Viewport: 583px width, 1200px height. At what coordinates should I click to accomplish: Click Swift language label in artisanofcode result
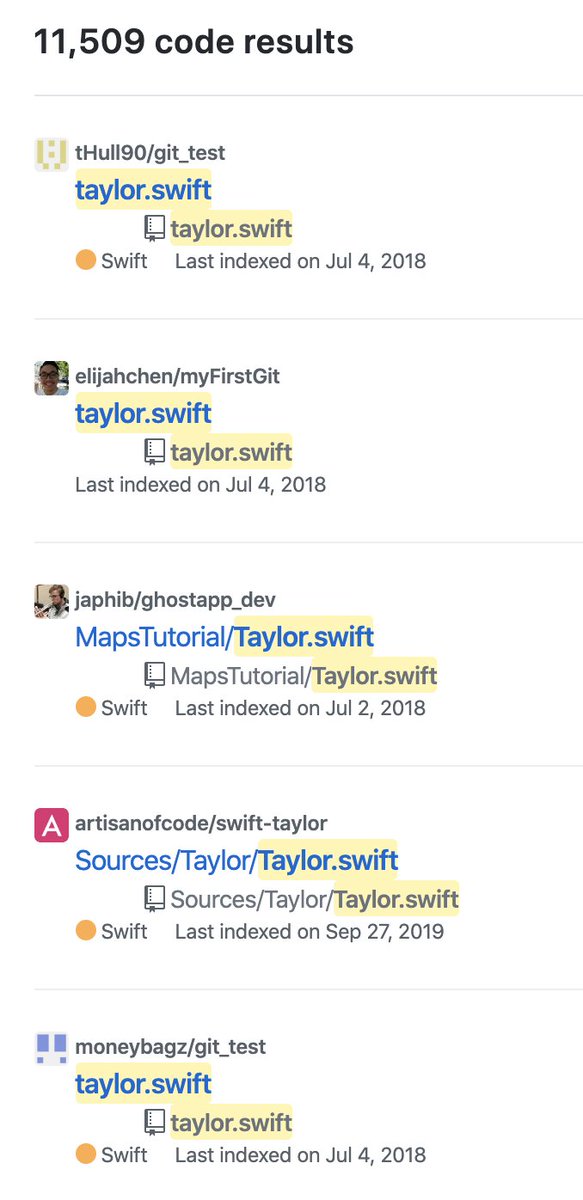pos(124,931)
